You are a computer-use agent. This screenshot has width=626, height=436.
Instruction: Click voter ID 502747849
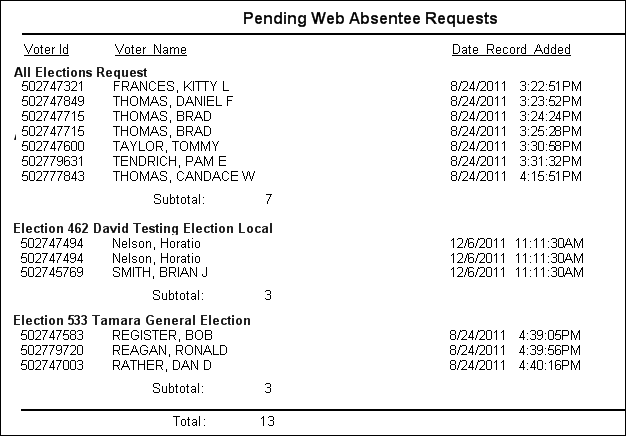[53, 101]
